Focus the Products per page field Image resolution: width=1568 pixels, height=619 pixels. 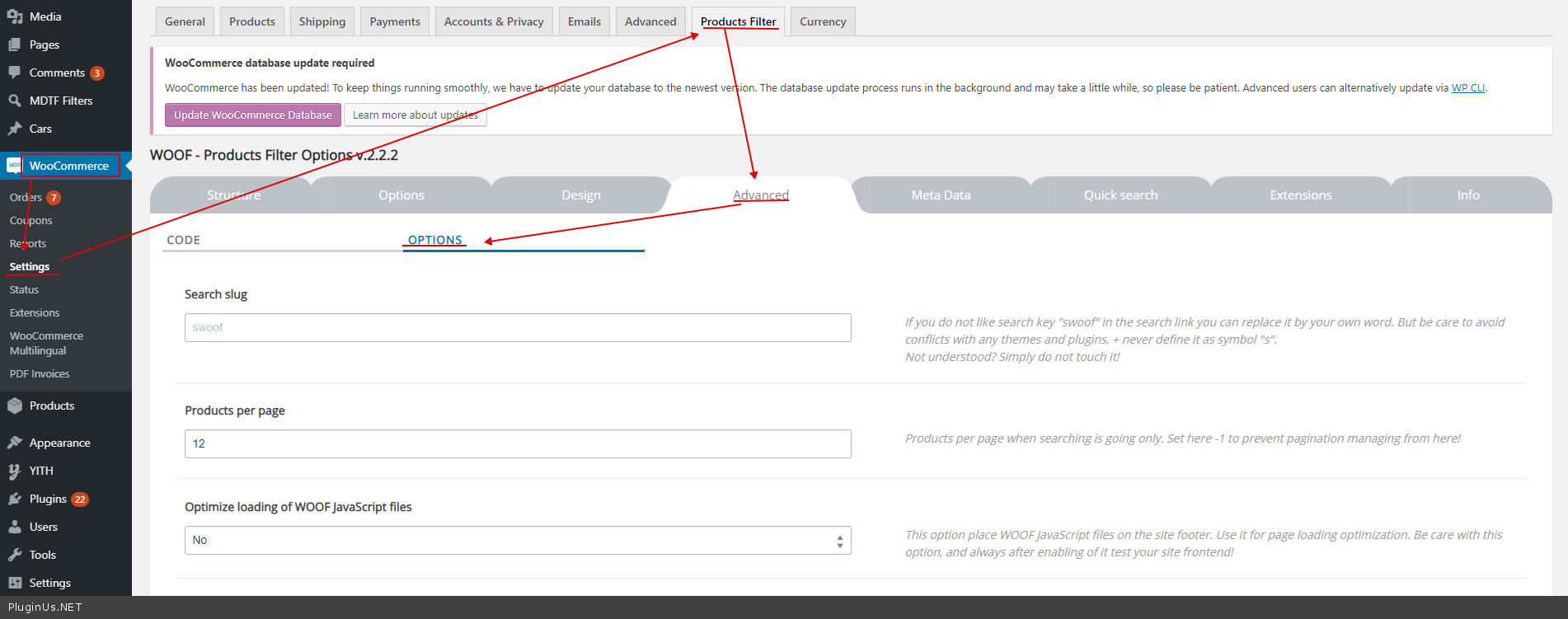tap(518, 443)
